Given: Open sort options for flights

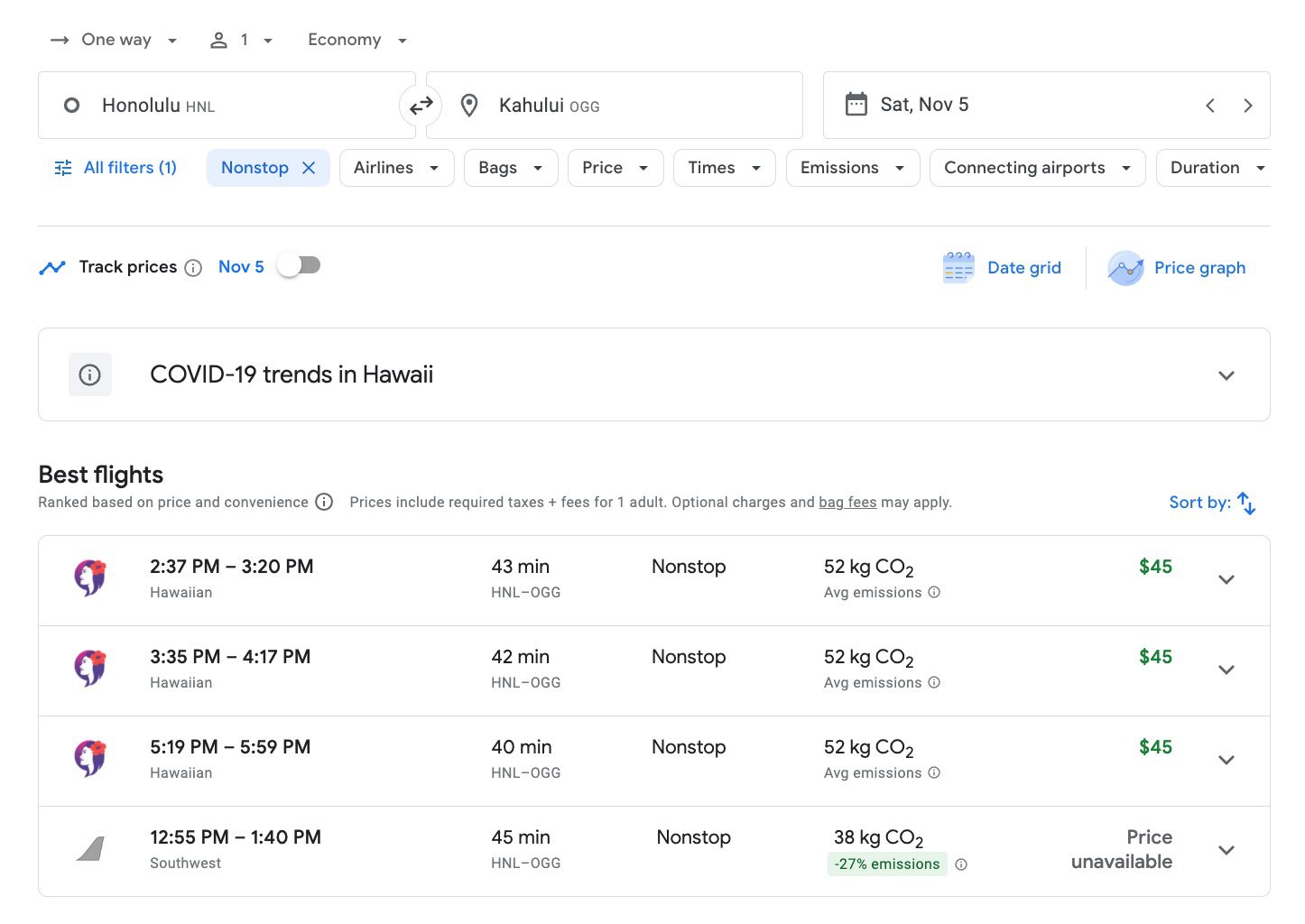Looking at the screenshot, I should 1211,503.
